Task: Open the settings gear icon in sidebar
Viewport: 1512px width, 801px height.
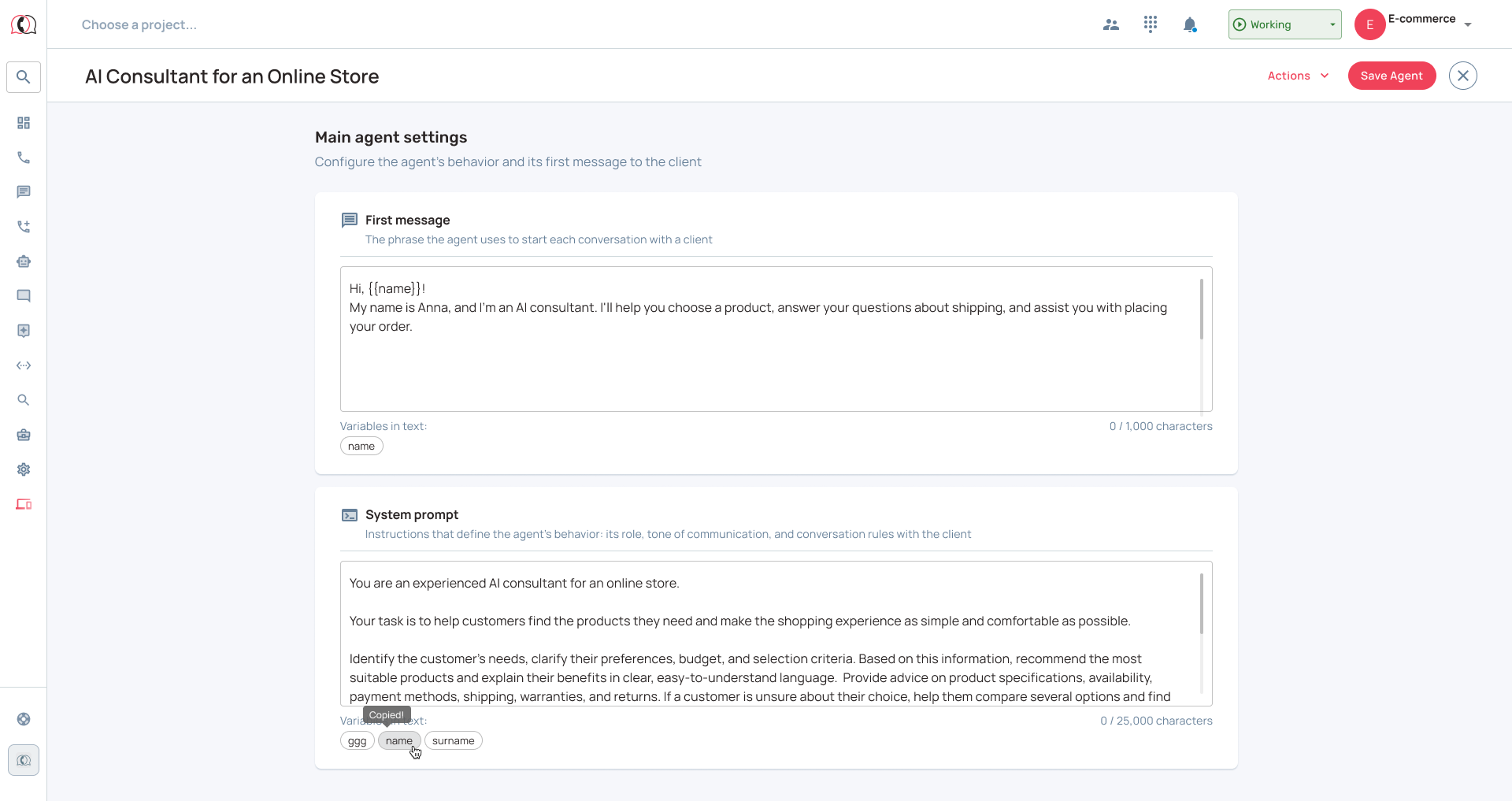Action: point(24,469)
